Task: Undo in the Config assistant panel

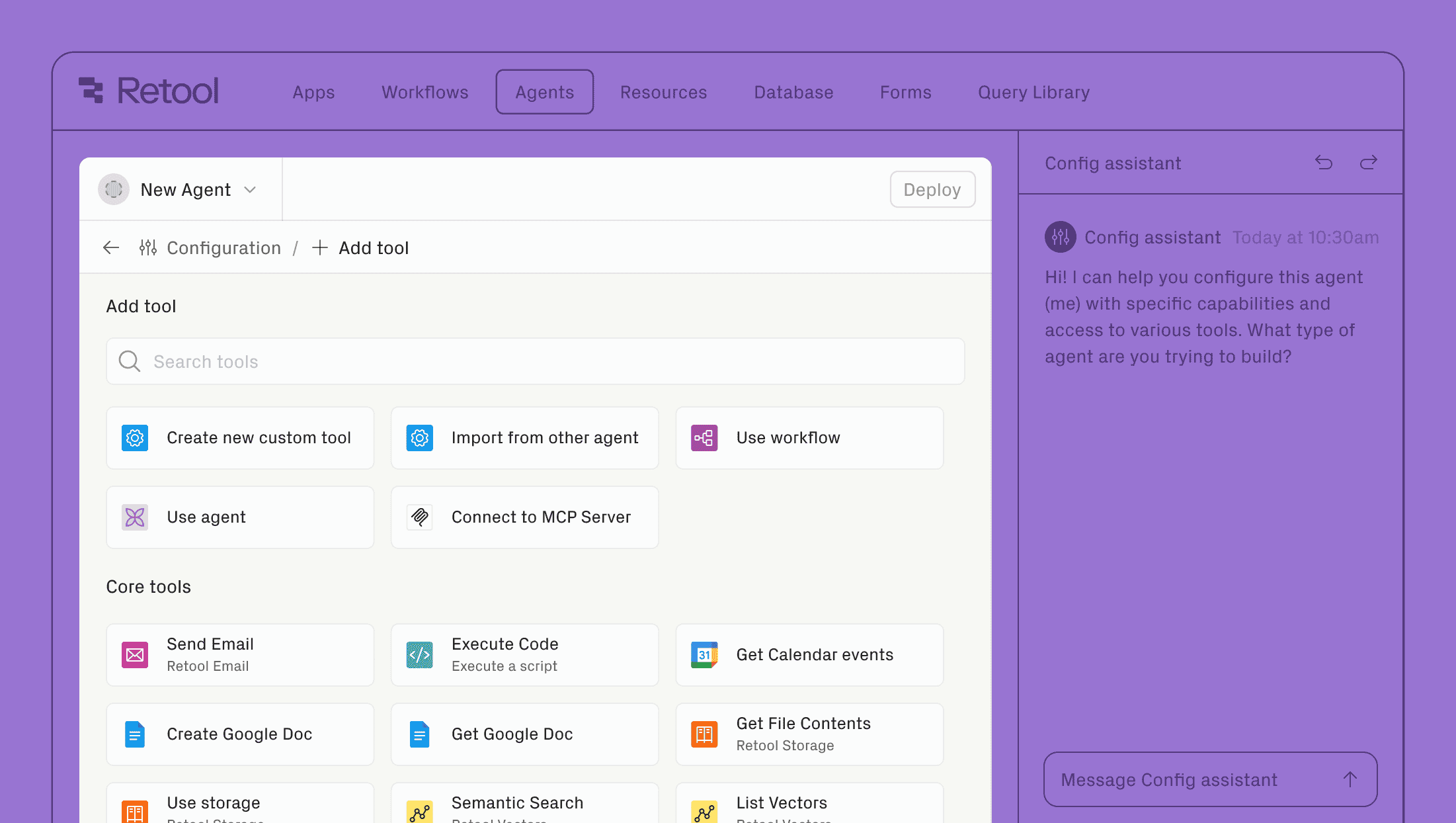Action: coord(1323,163)
